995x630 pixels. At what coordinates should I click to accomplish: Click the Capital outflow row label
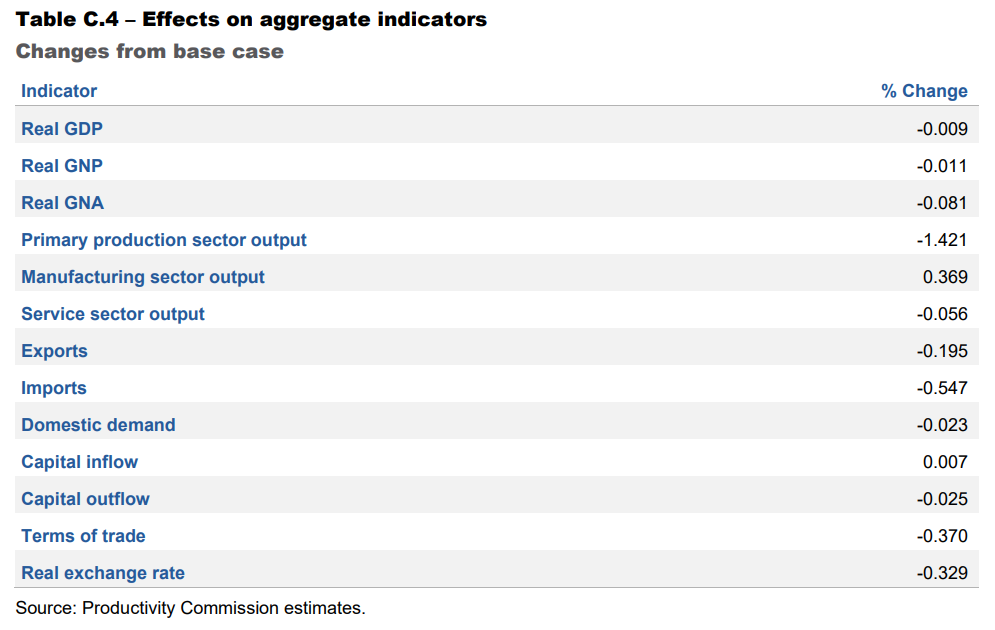pos(85,499)
